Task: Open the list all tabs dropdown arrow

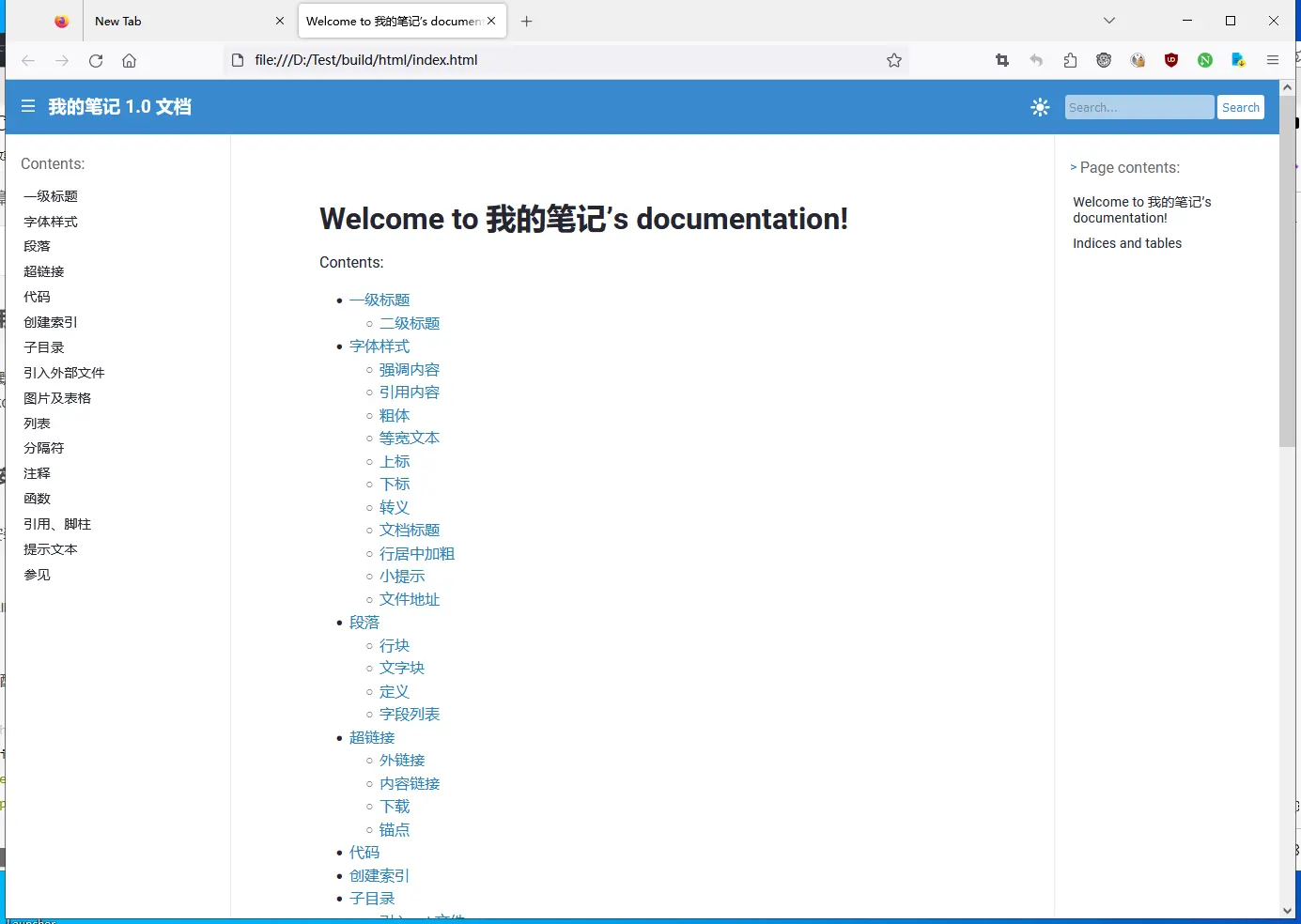Action: pos(1109,21)
